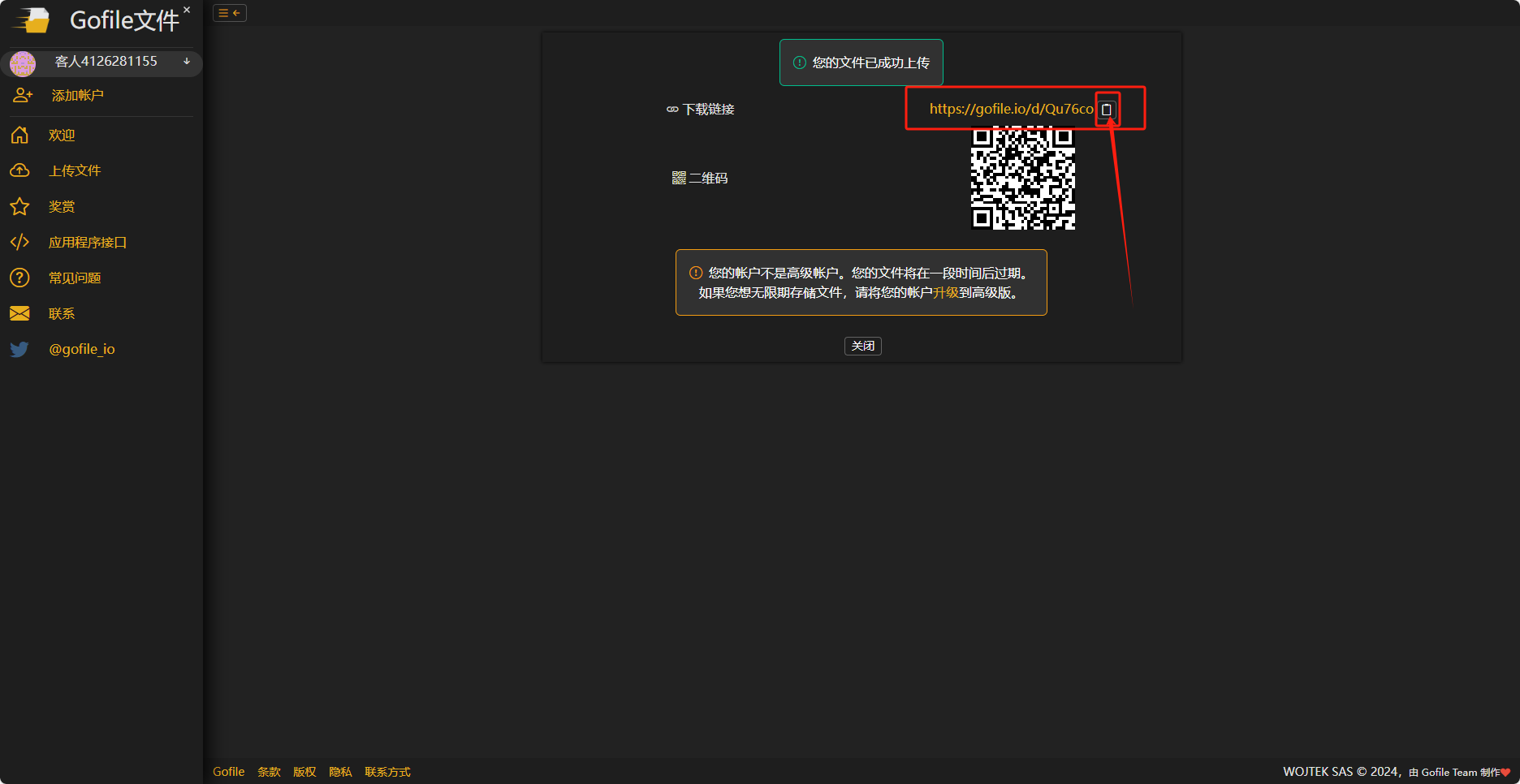Click the 升级 upgrade link
The height and width of the screenshot is (784, 1520).
tap(945, 293)
